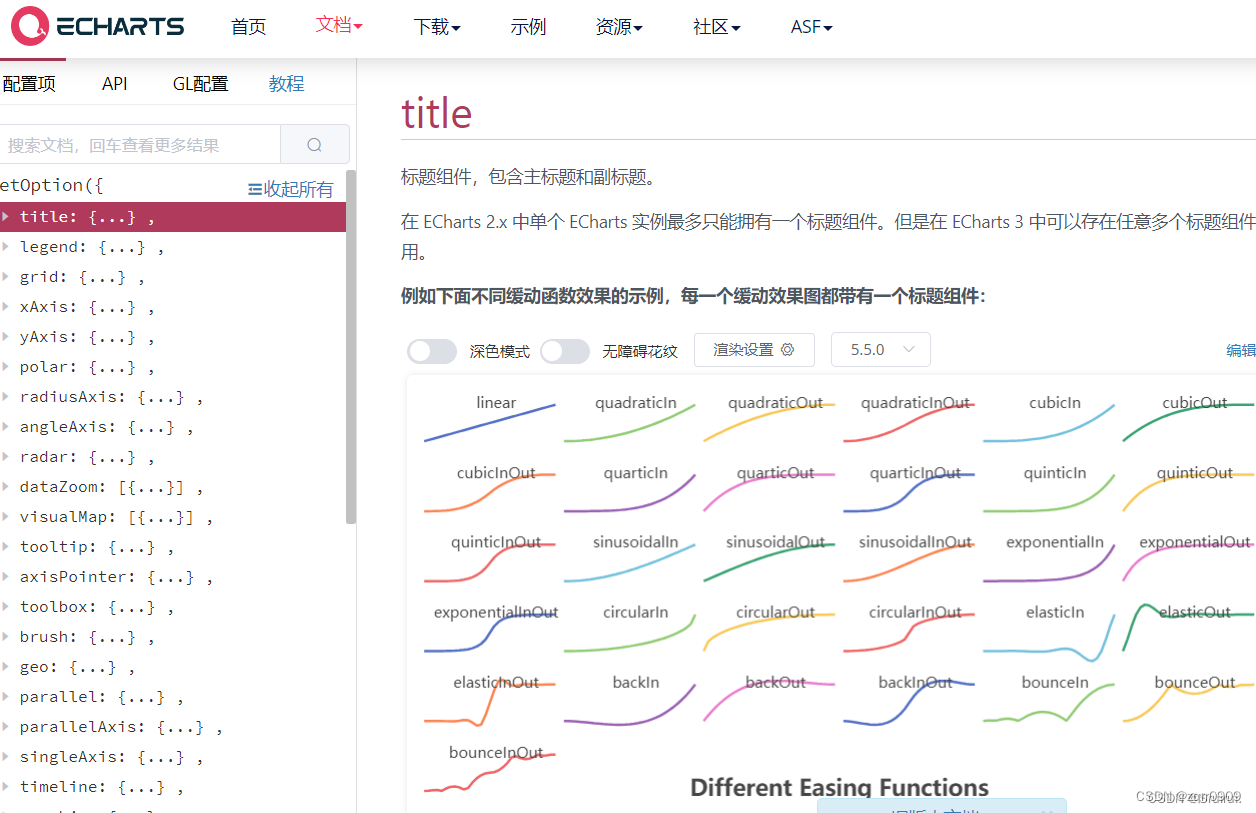The height and width of the screenshot is (813, 1256).
Task: Expand the title config tree item
Action: pyautogui.click(x=8, y=216)
